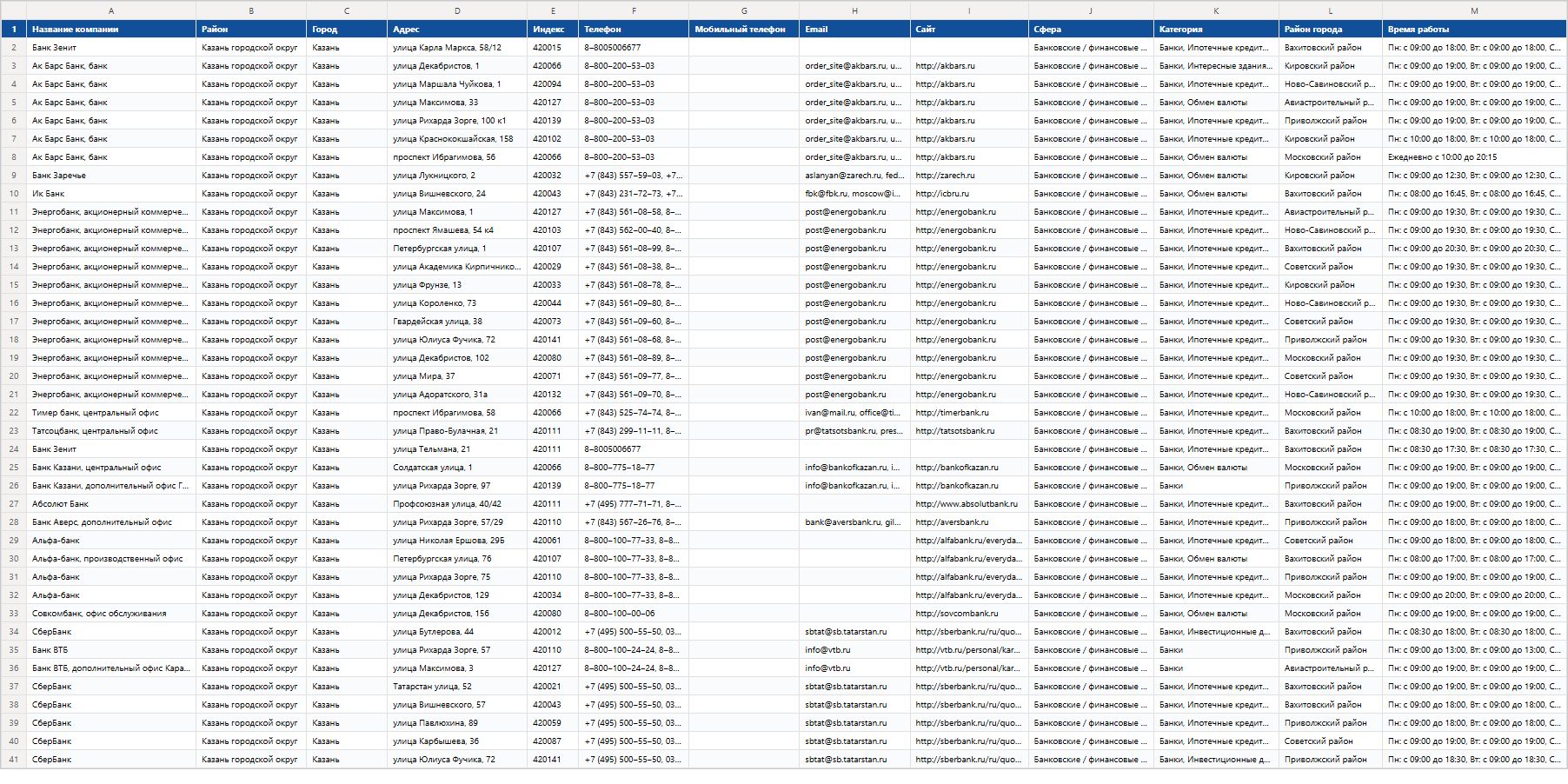This screenshot has width=1568, height=784.
Task: Select column M header letter
Action: [1474, 10]
